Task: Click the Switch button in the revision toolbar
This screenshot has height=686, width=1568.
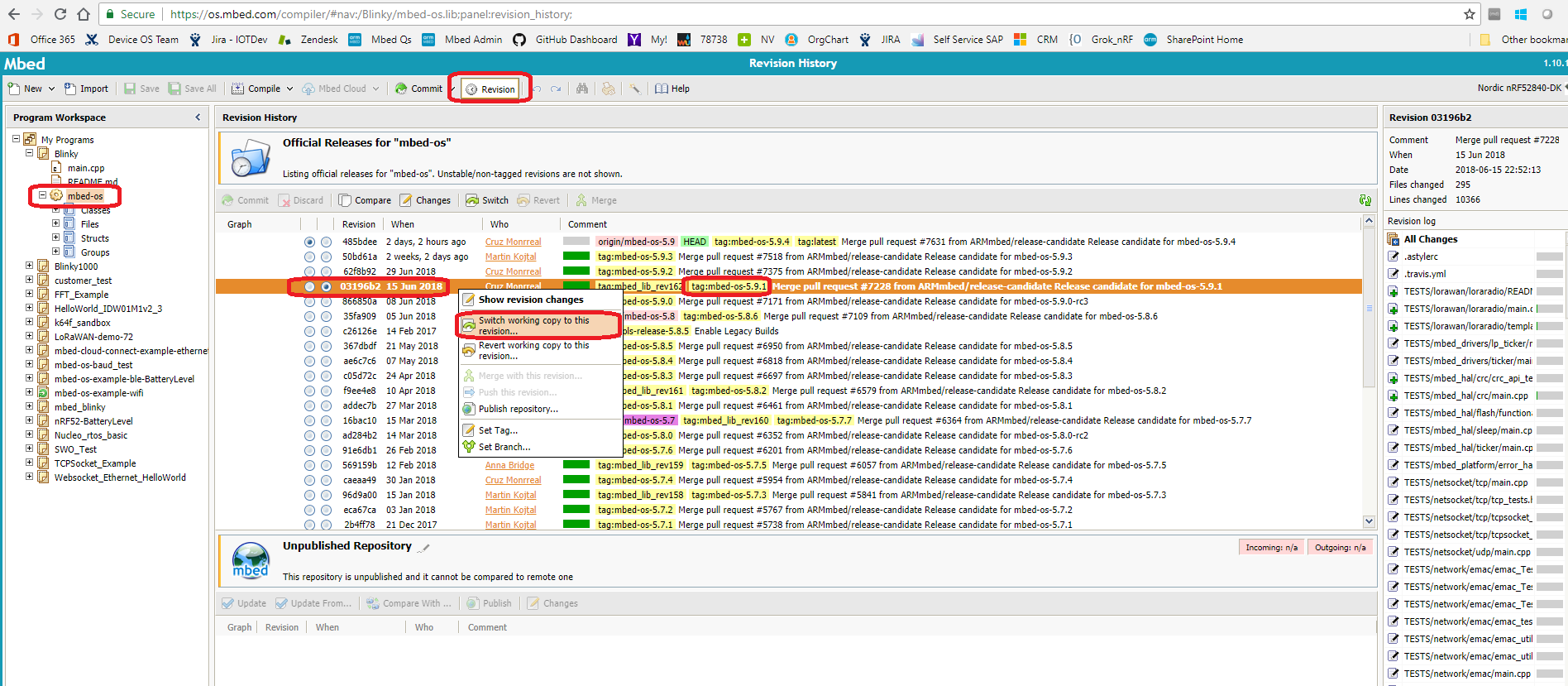Action: (x=487, y=200)
